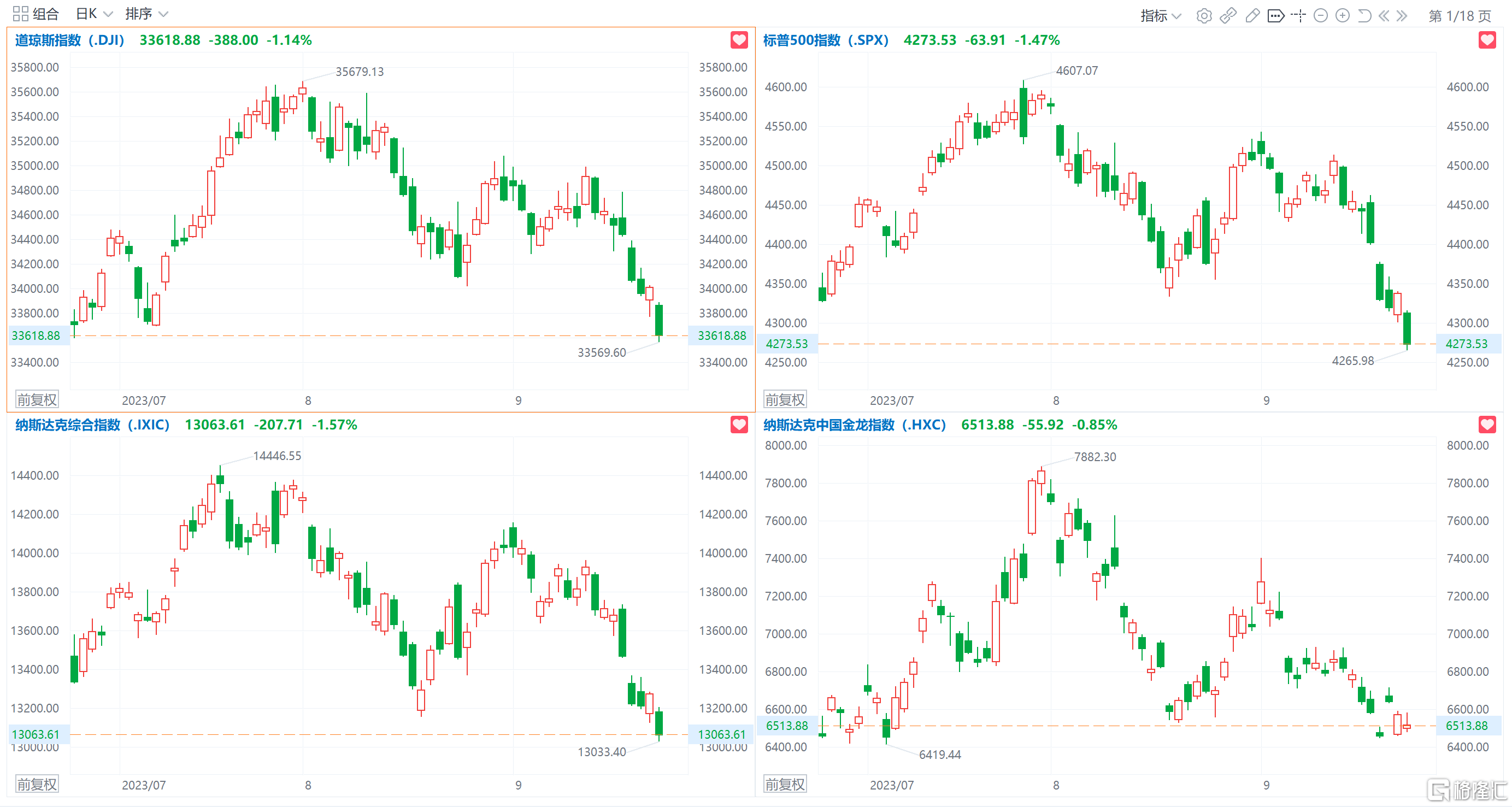Enable the crosshair cursor tool
Viewport: 1512px width, 807px height.
pyautogui.click(x=1298, y=16)
